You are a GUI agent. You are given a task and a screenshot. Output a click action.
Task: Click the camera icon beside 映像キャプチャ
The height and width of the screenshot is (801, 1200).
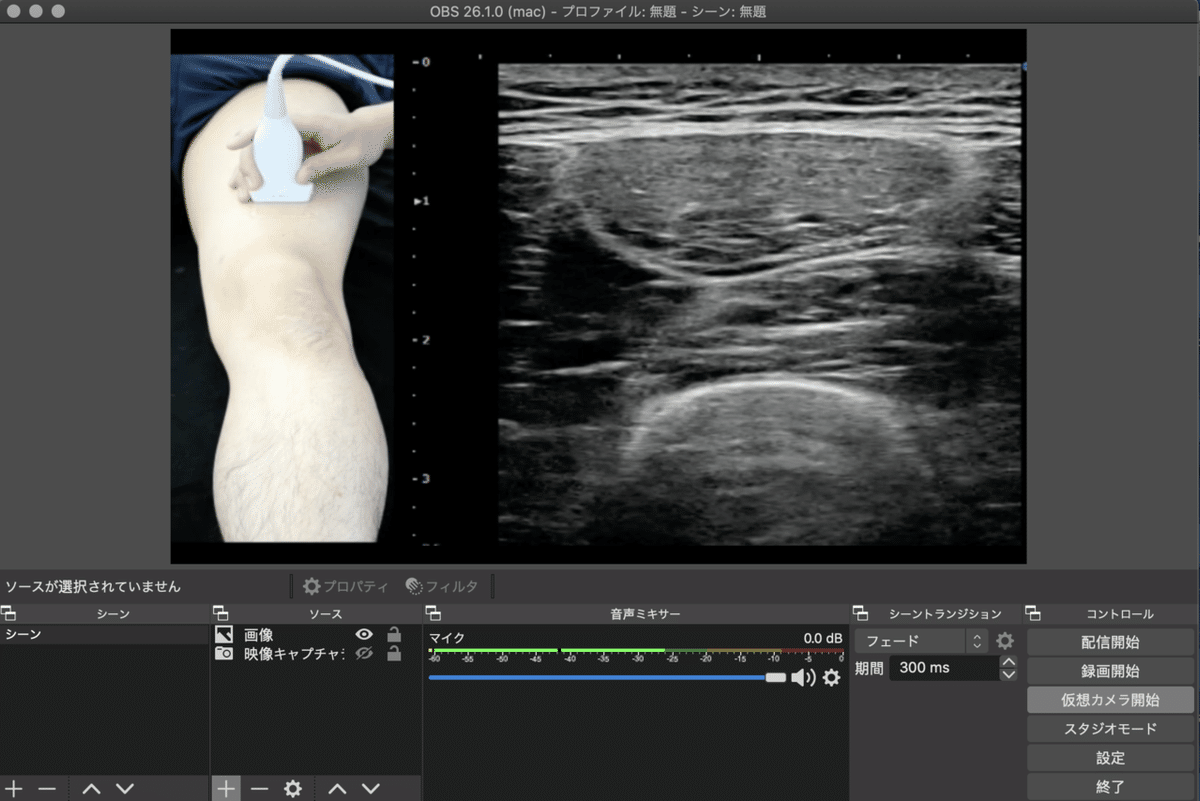[224, 653]
